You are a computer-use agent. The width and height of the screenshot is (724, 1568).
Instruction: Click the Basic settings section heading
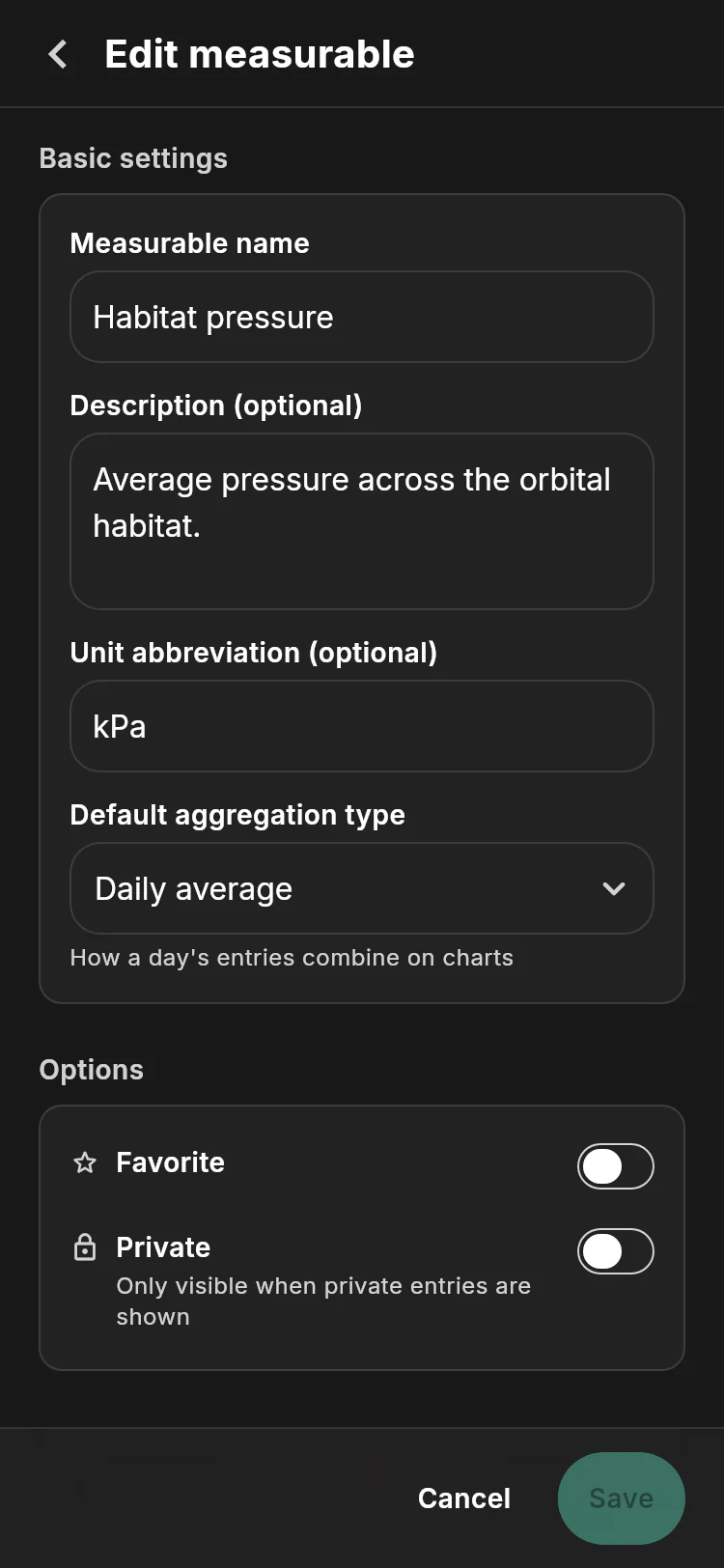133,158
